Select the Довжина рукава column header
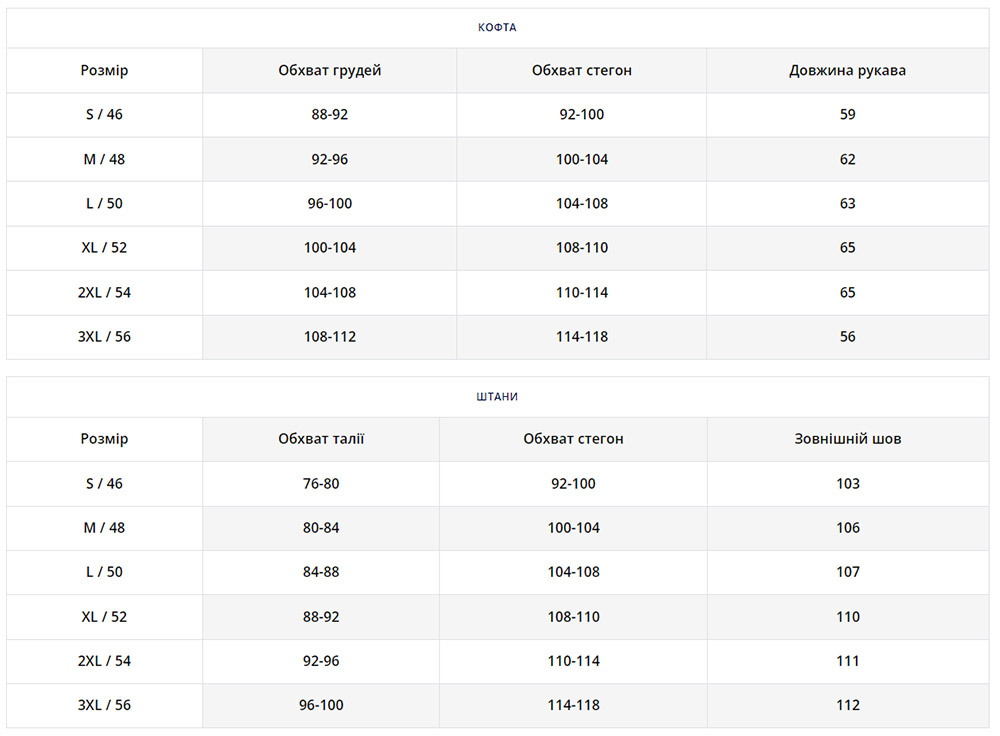This screenshot has width=1000, height=736. coord(847,71)
